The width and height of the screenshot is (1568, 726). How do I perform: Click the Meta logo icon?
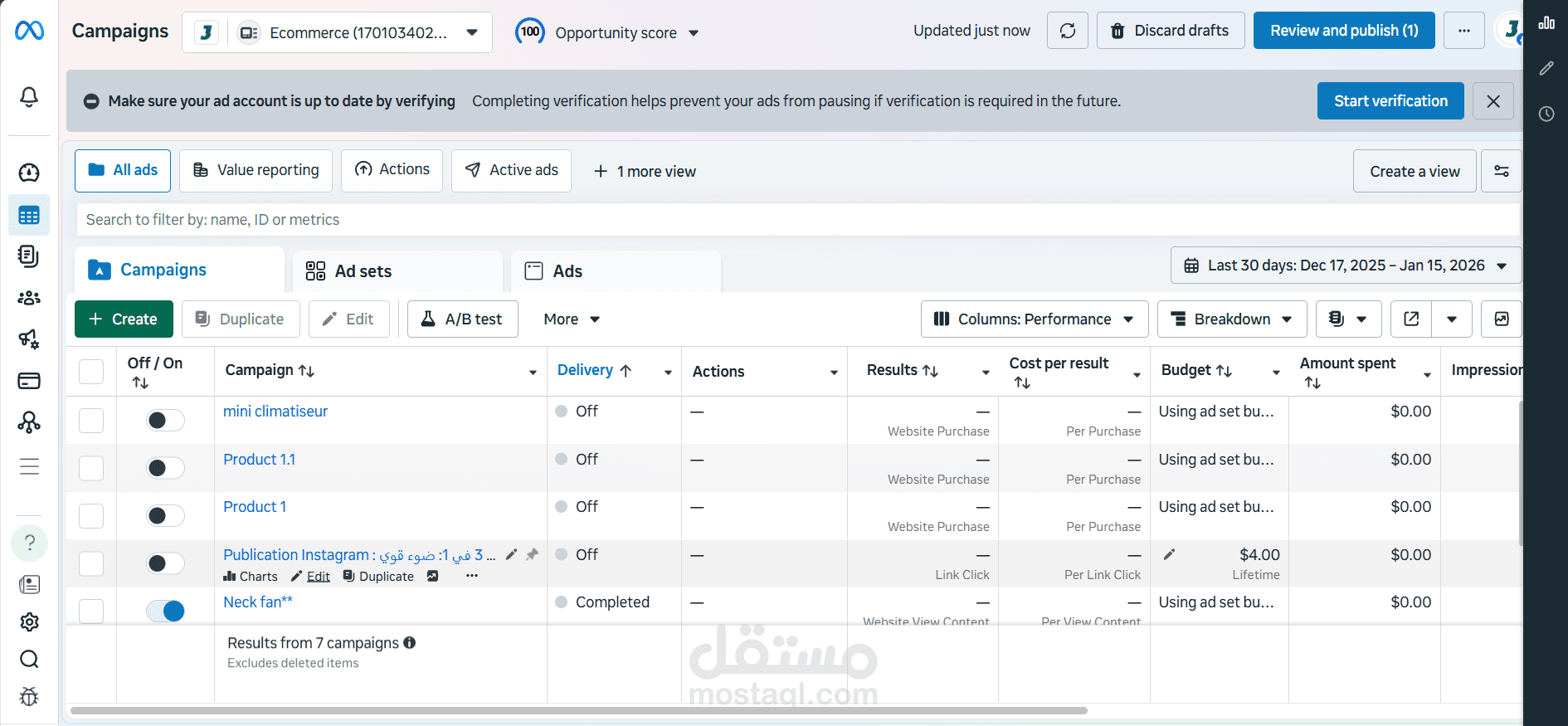(x=29, y=31)
